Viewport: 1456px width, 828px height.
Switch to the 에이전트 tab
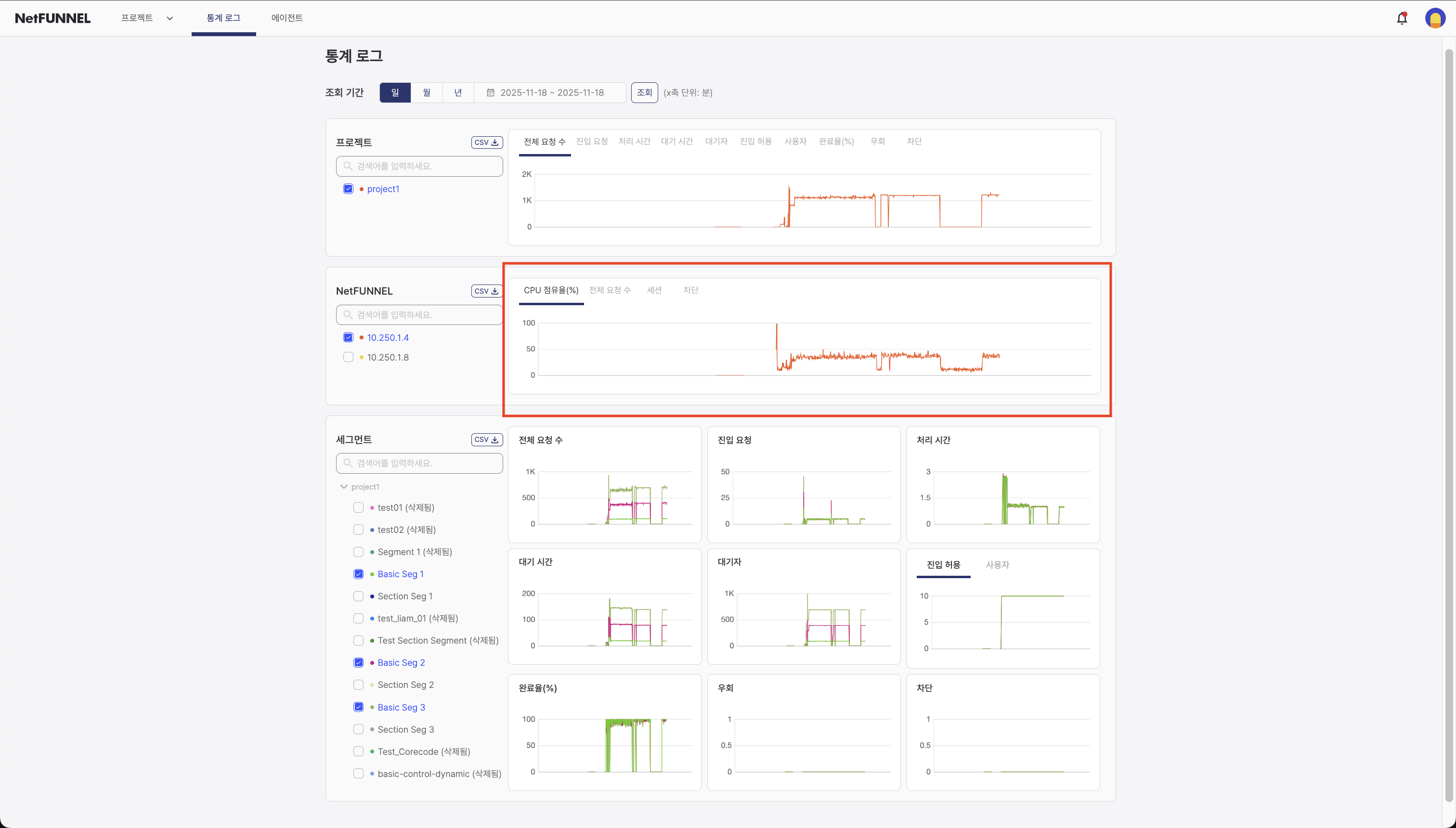[x=286, y=18]
